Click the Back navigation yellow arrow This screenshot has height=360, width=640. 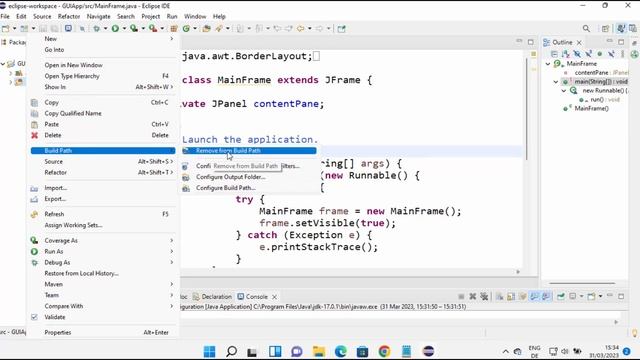point(300,29)
